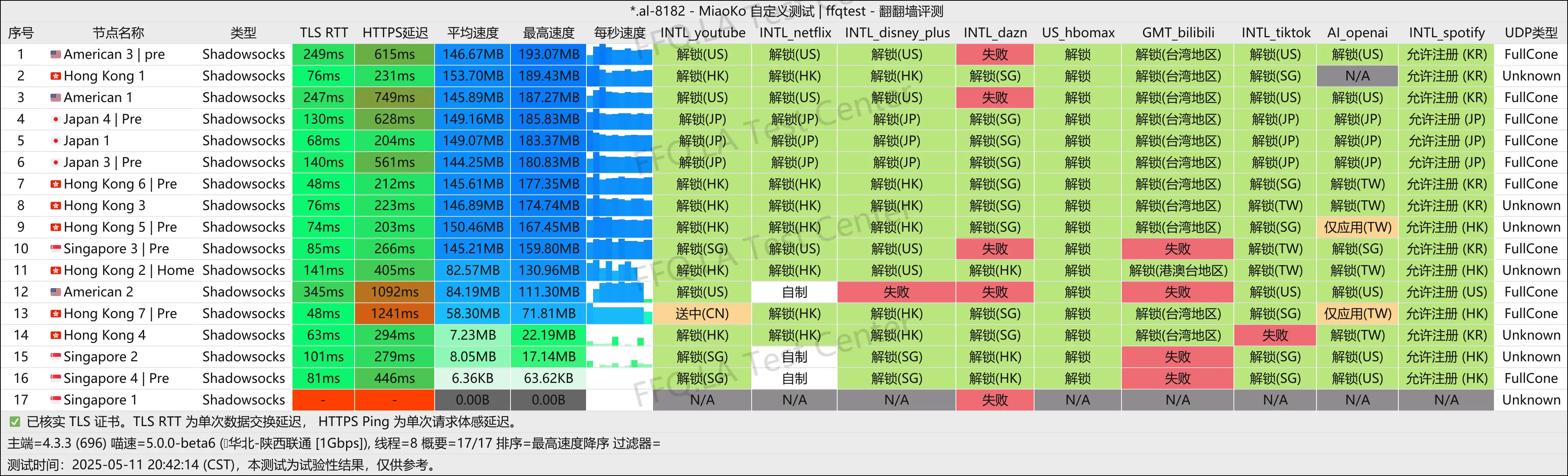The height and width of the screenshot is (476, 1568).
Task: Click the node name Hong Kong 7 | Pre
Action: click(x=120, y=313)
